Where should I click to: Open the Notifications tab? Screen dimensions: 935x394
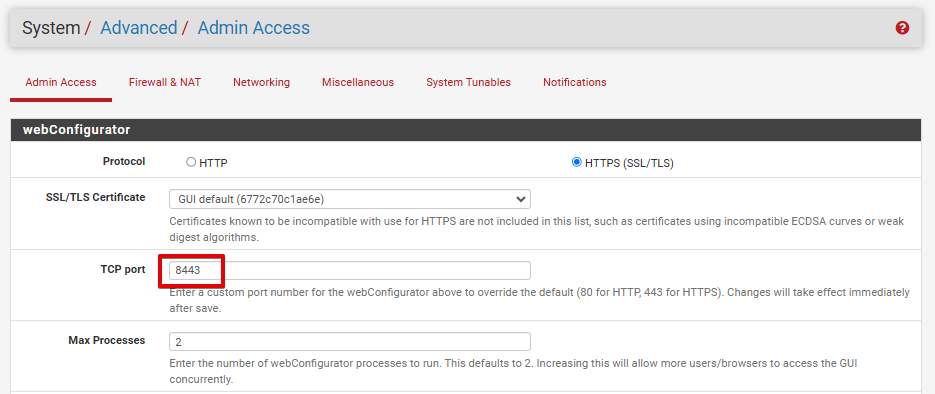pos(574,82)
